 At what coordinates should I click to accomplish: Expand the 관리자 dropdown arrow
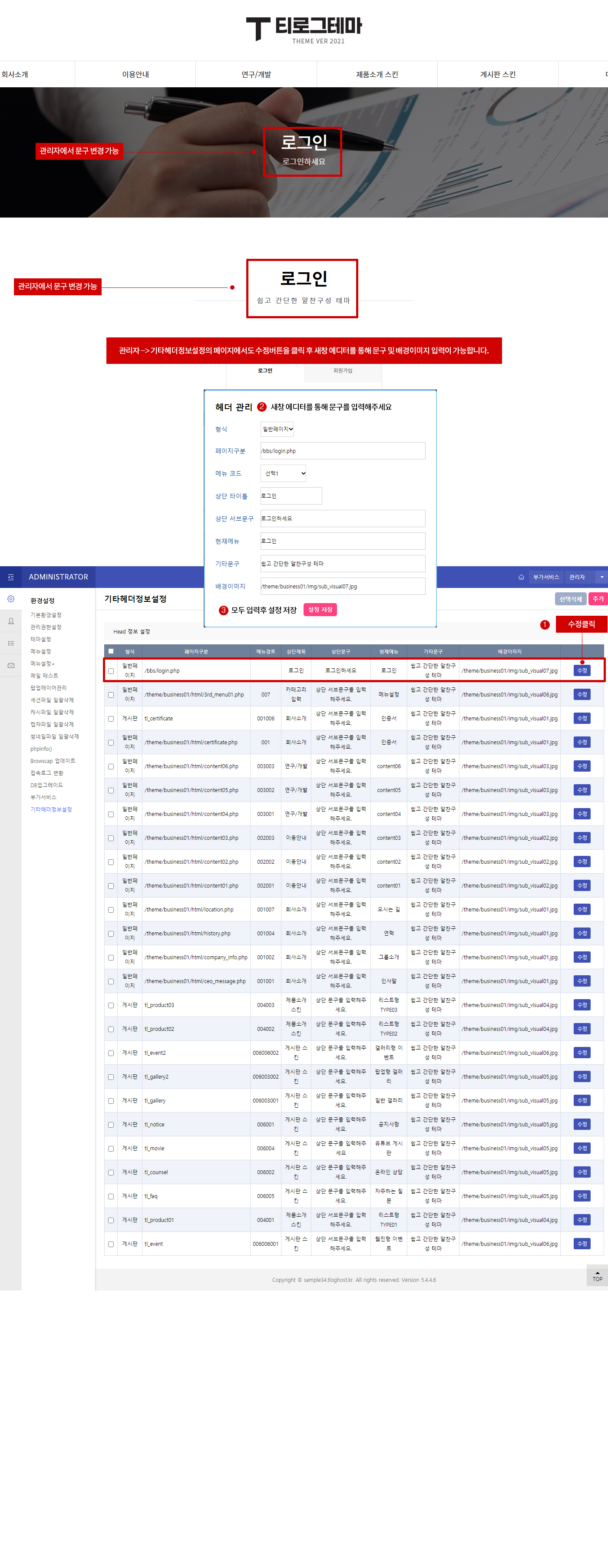pyautogui.click(x=601, y=577)
